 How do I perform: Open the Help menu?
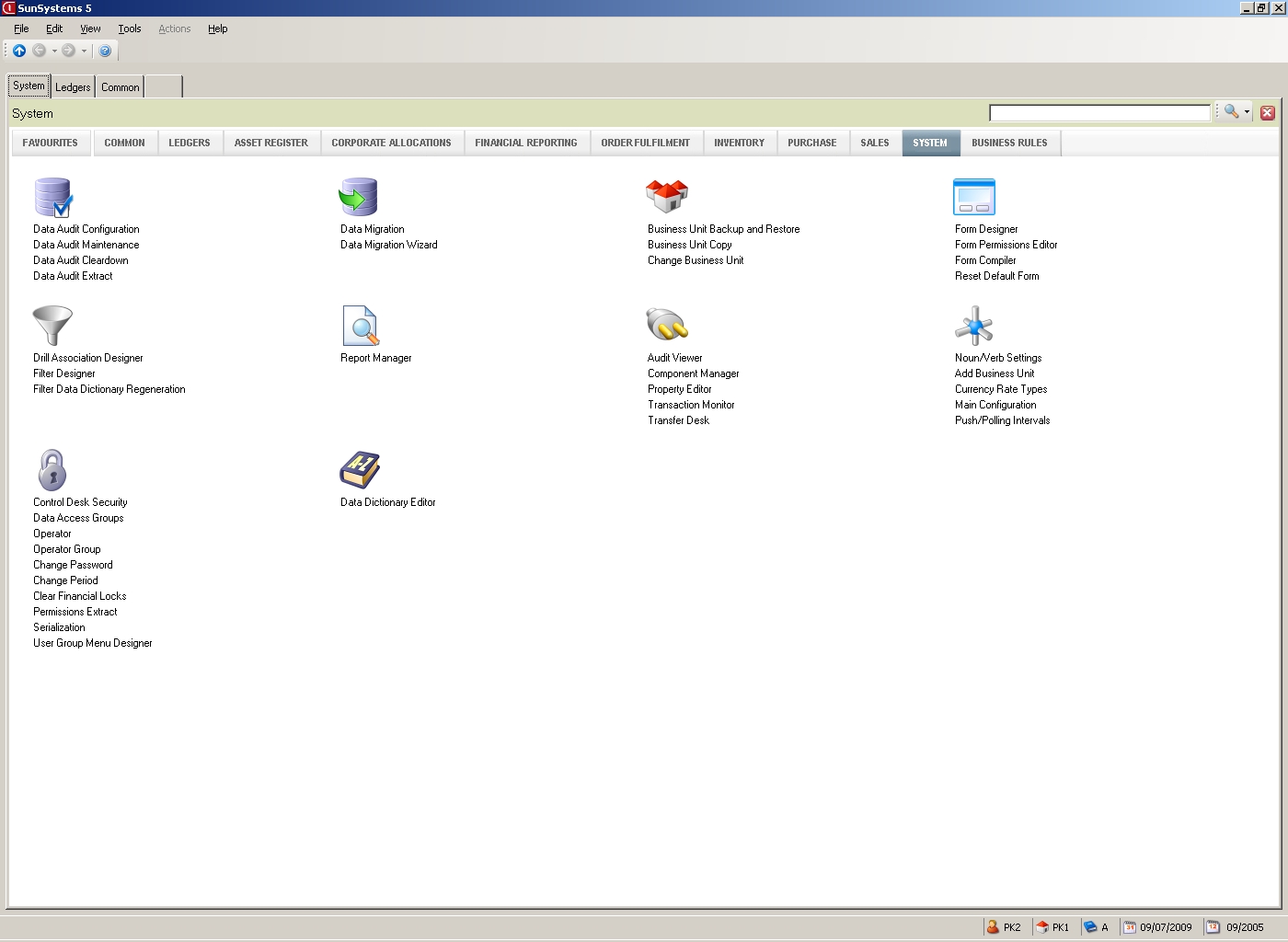pos(217,29)
